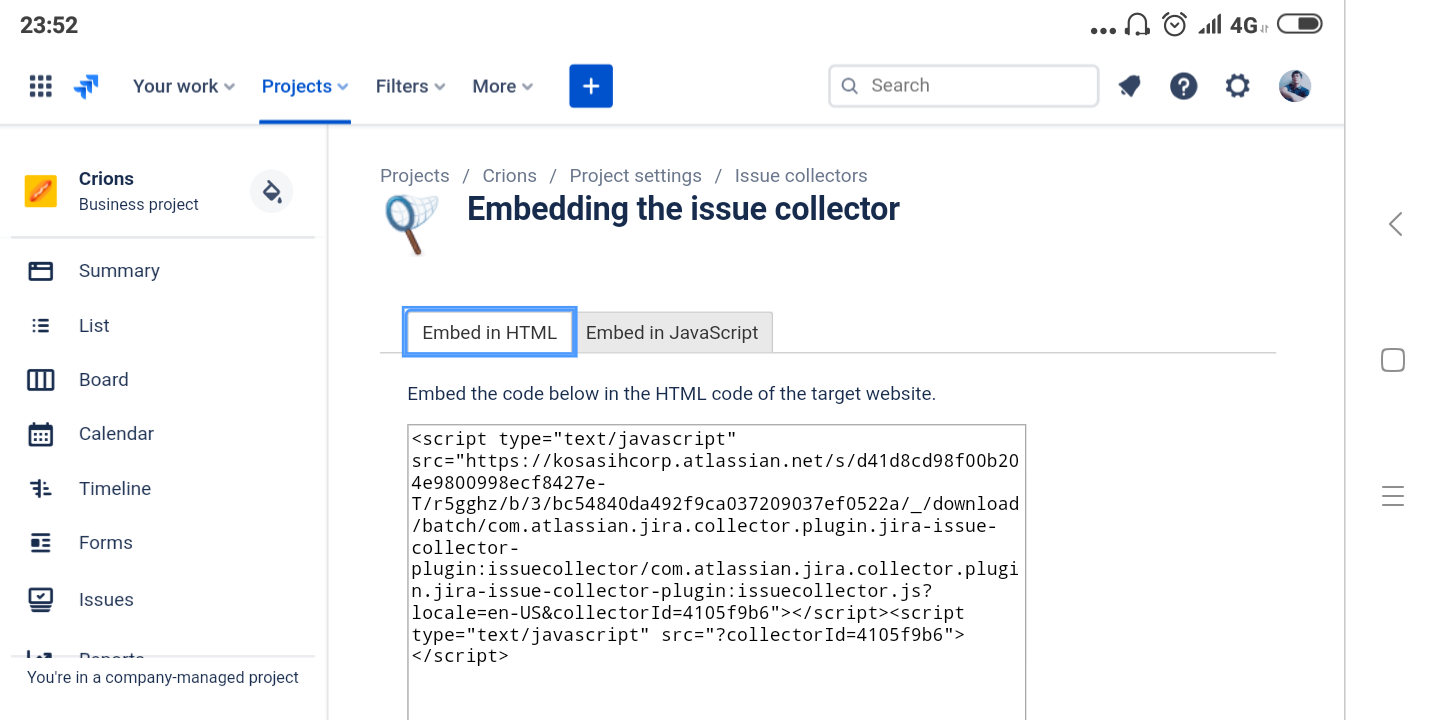This screenshot has height=720, width=1440.
Task: Click the Timeline sidebar icon
Action: click(41, 489)
